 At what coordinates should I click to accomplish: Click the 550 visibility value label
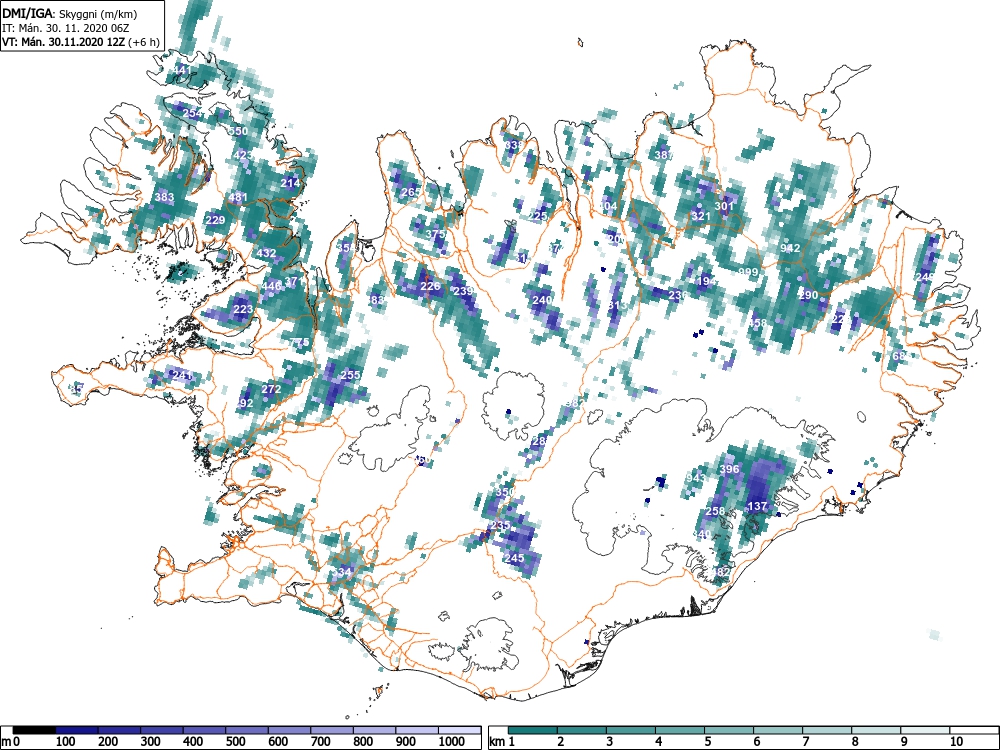coord(238,131)
